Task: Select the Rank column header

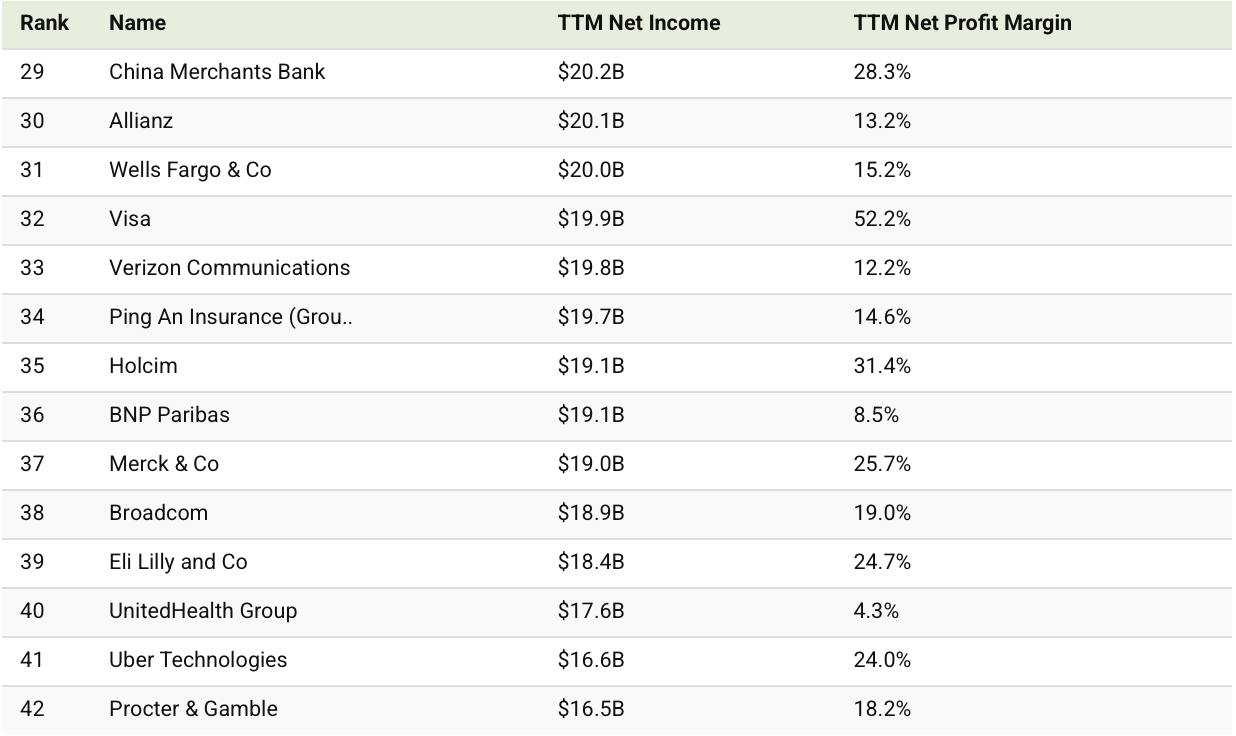Action: coord(44,22)
